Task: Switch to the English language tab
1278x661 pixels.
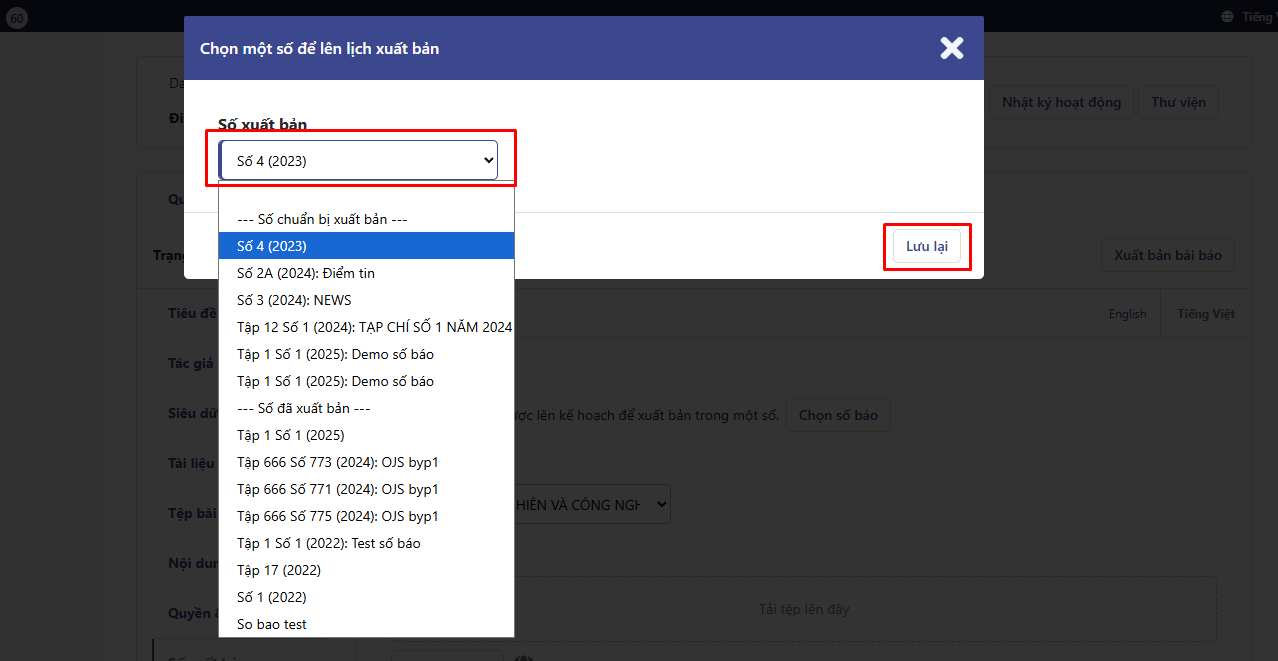Action: 1127,314
